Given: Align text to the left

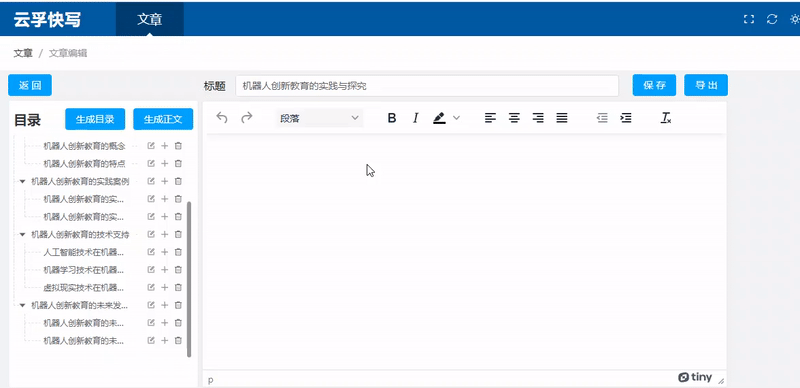Looking at the screenshot, I should coord(490,118).
